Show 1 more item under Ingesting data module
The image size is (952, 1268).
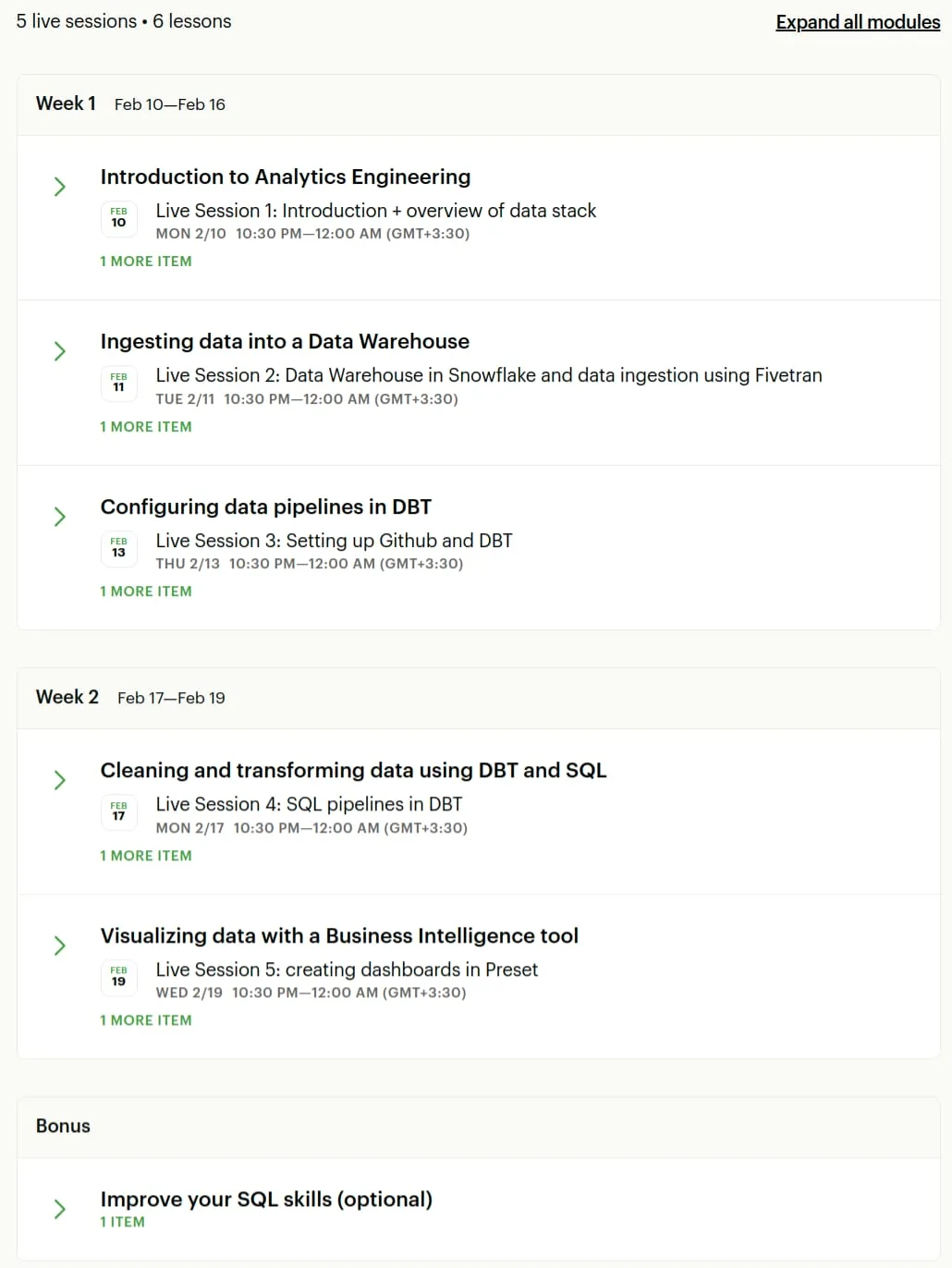146,427
